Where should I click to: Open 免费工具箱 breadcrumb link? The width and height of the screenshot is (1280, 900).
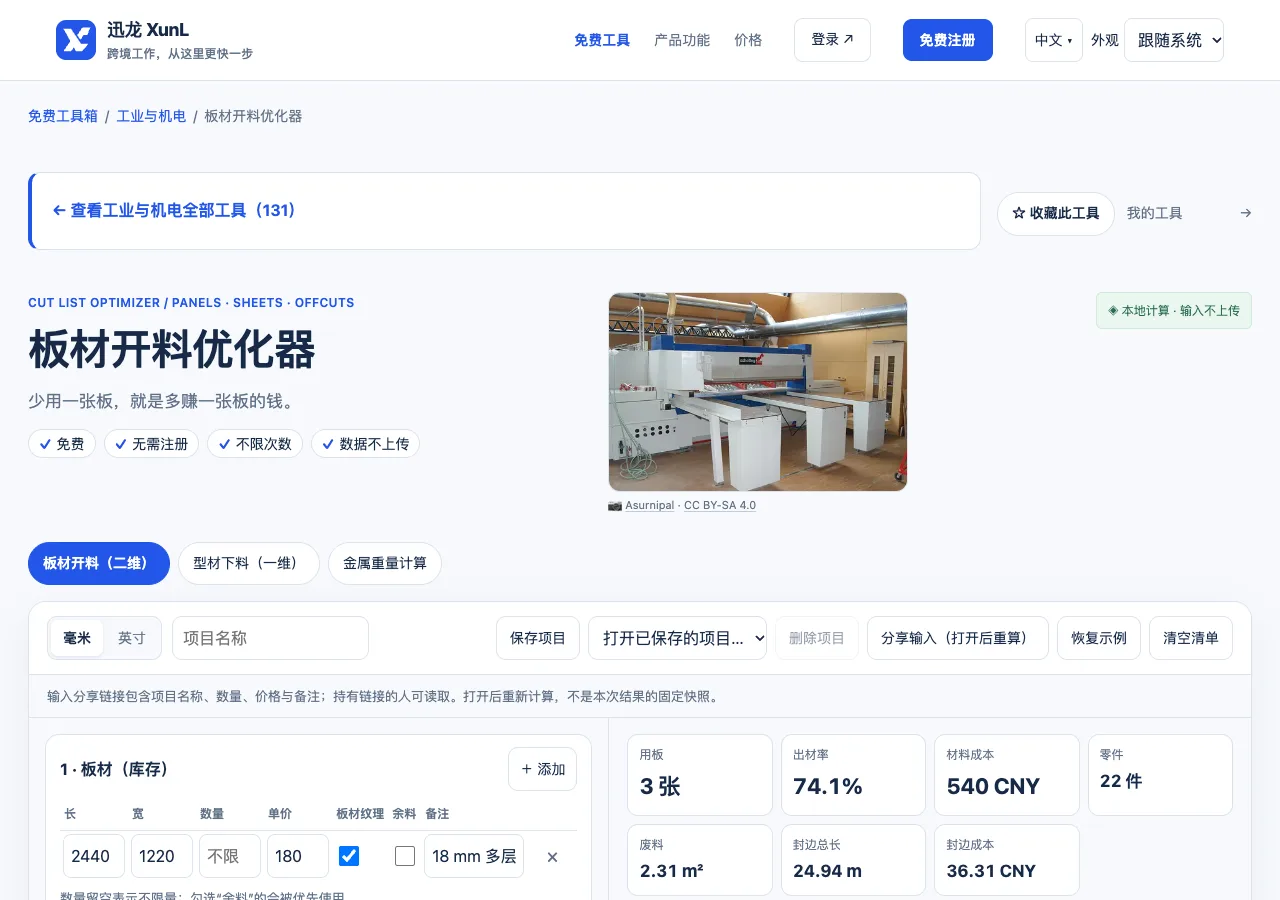tap(63, 116)
